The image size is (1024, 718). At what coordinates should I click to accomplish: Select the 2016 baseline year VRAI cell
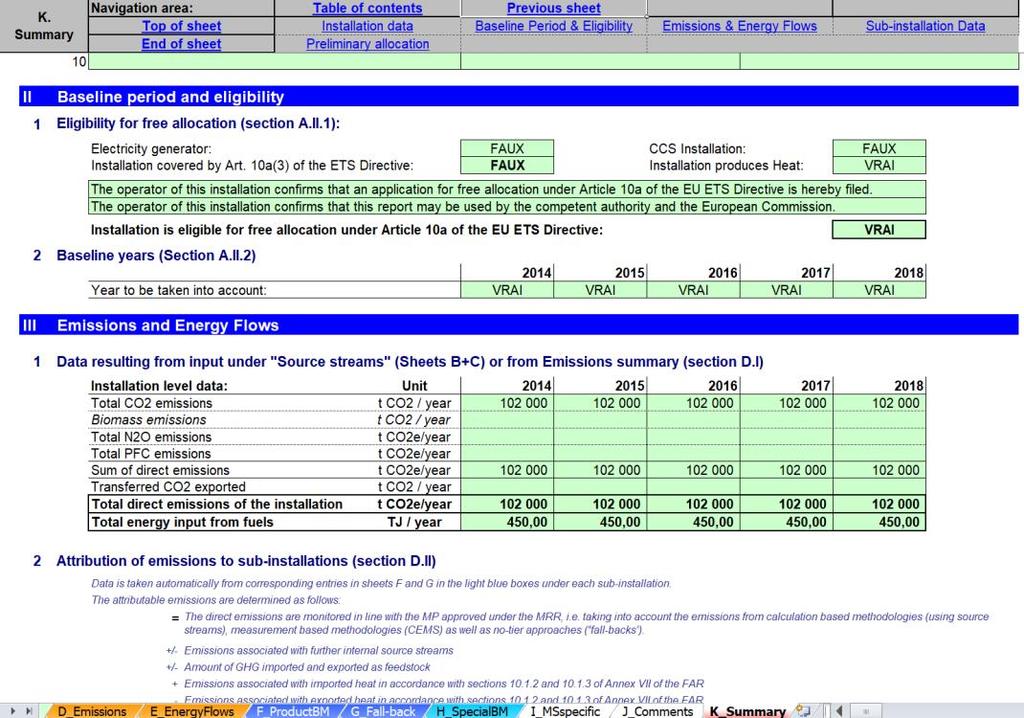693,290
